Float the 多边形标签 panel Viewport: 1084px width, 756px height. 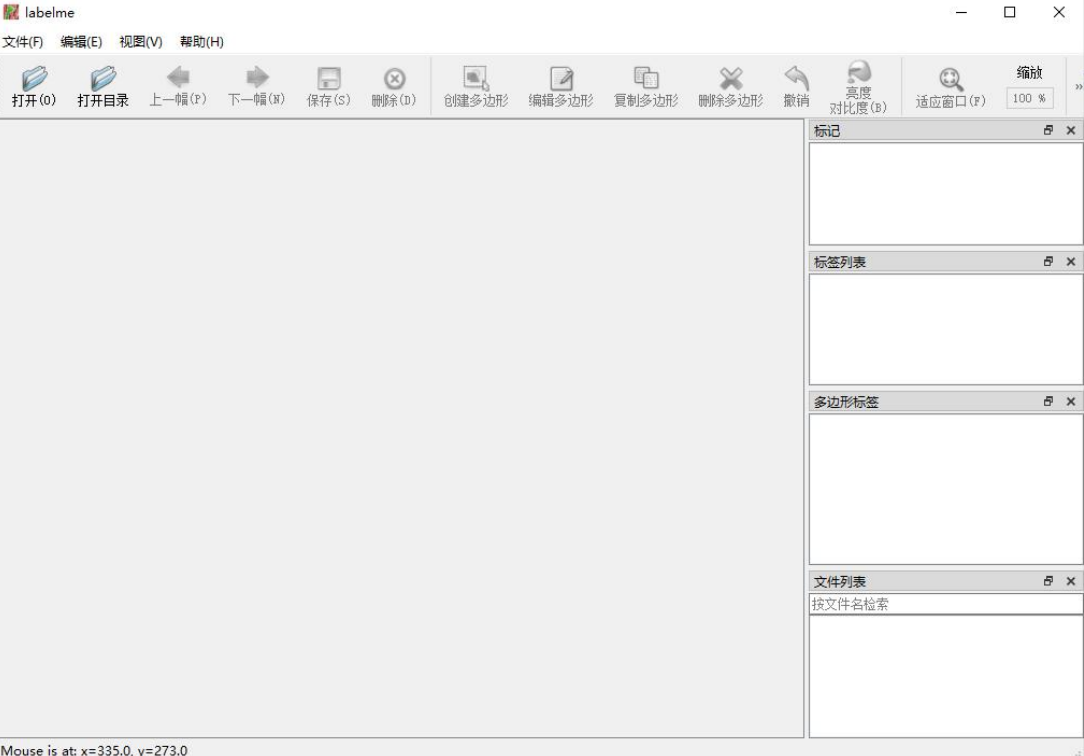(1049, 401)
